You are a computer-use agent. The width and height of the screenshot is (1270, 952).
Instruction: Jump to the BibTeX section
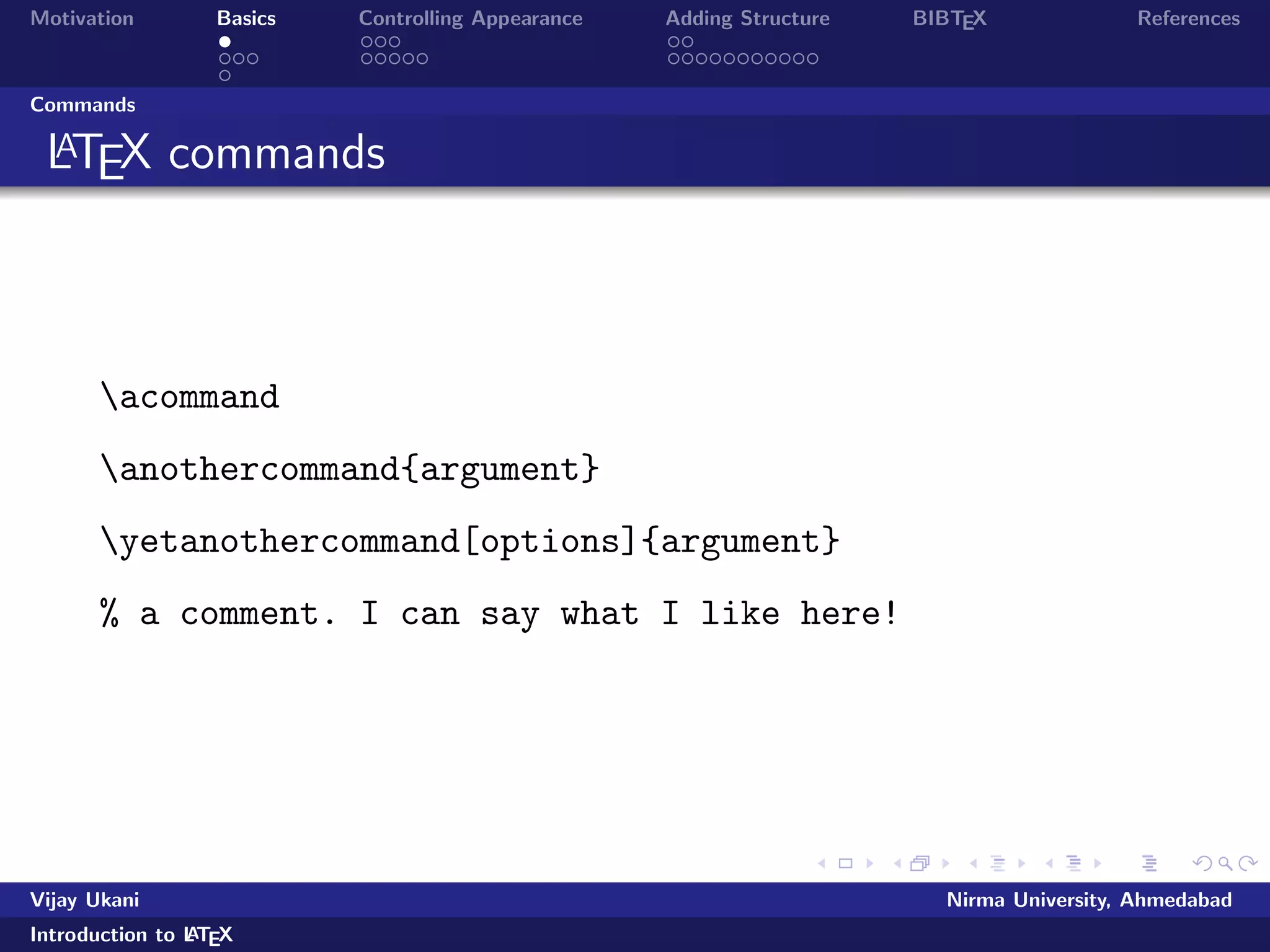949,19
